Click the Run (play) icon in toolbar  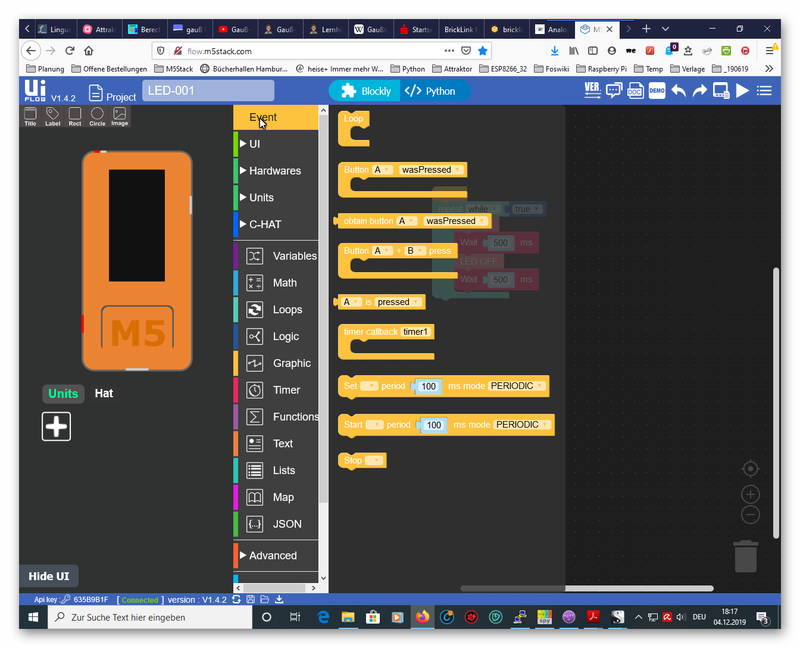(x=742, y=91)
